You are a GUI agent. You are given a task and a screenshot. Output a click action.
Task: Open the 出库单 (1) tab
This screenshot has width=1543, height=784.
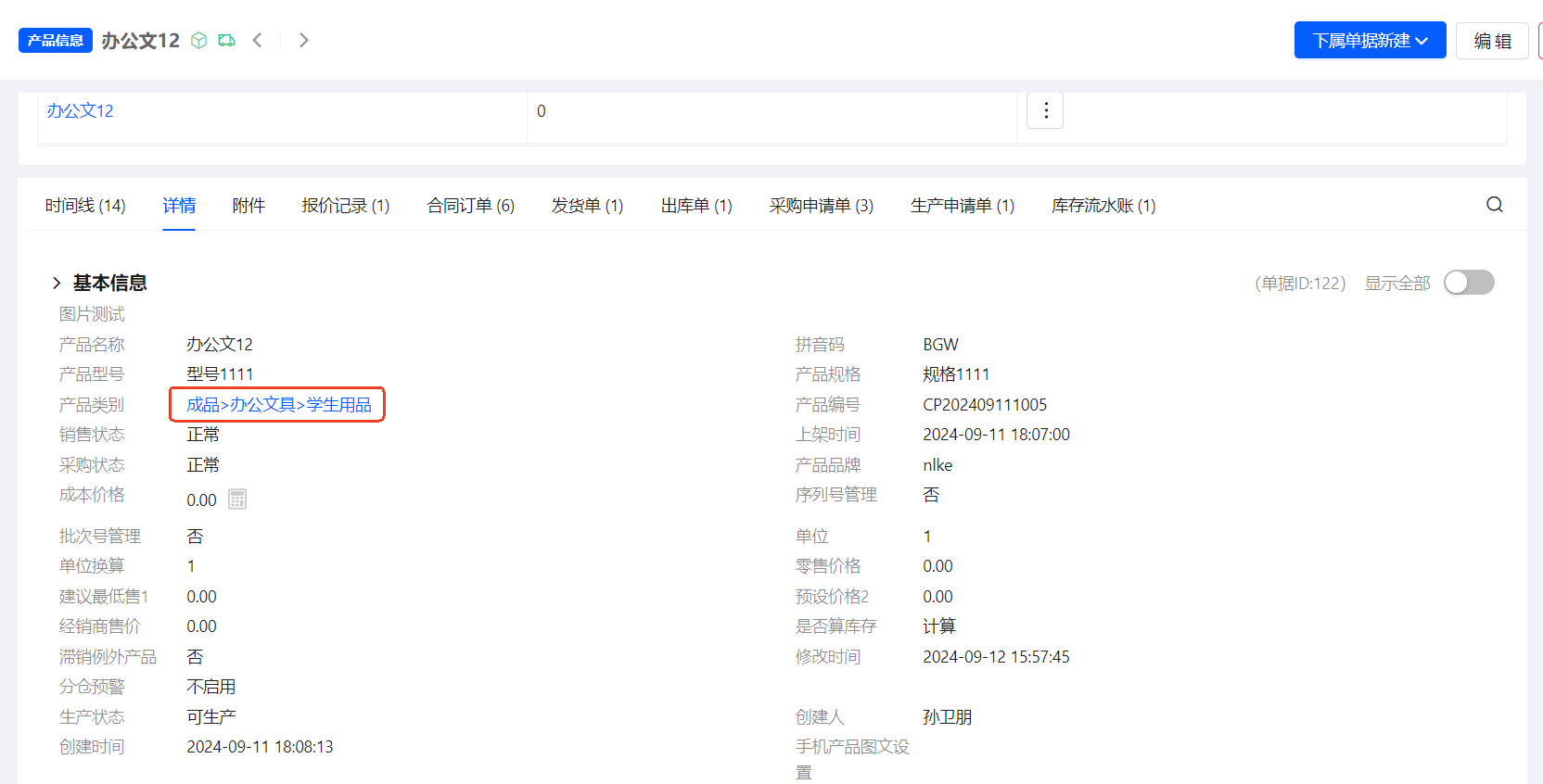pos(696,206)
